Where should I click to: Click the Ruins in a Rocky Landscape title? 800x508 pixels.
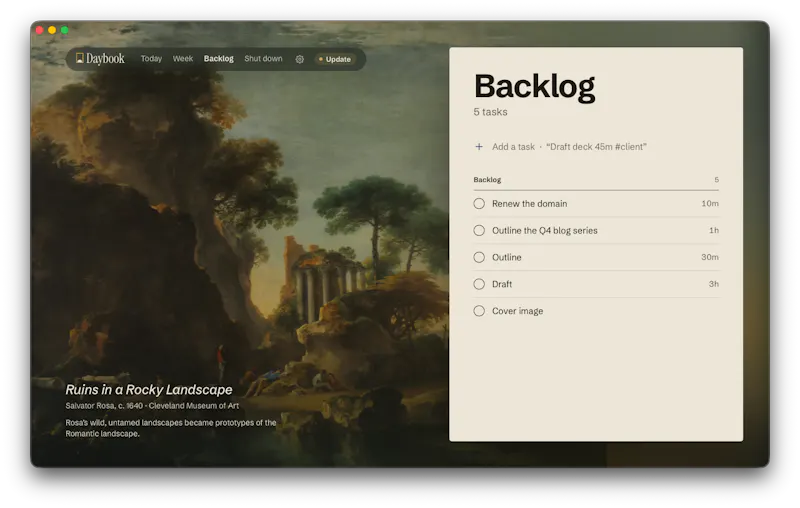pyautogui.click(x=148, y=390)
